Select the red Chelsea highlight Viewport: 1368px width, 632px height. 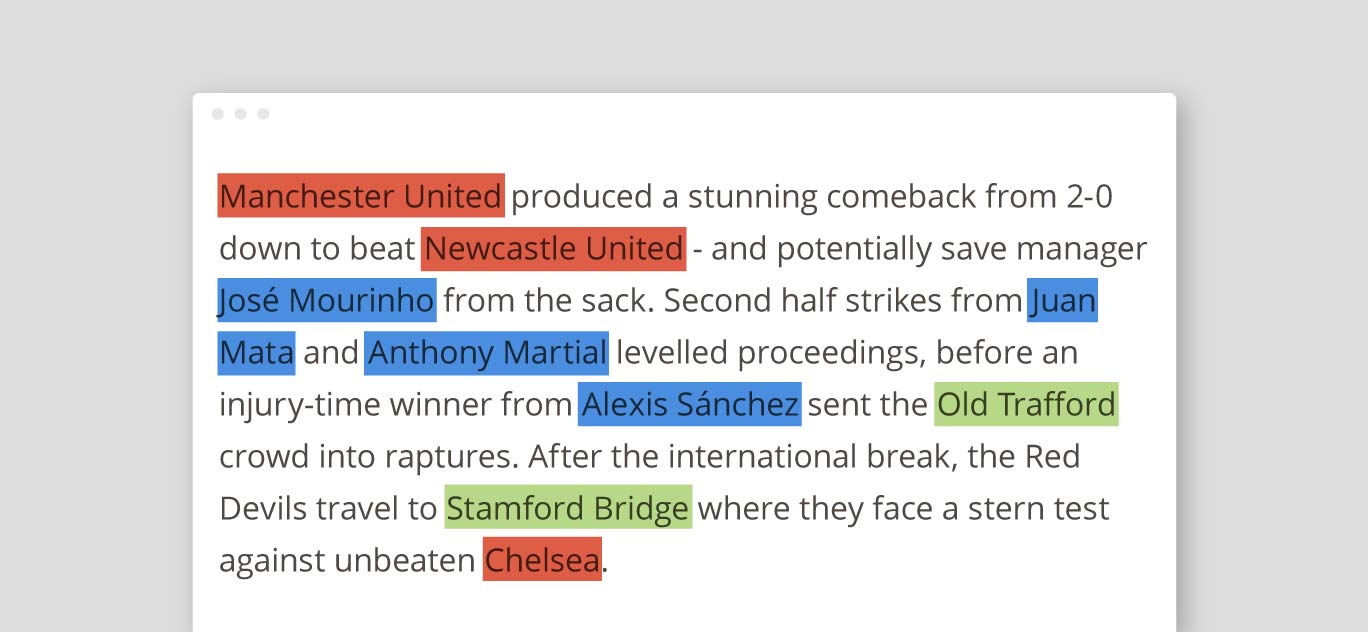pos(542,560)
